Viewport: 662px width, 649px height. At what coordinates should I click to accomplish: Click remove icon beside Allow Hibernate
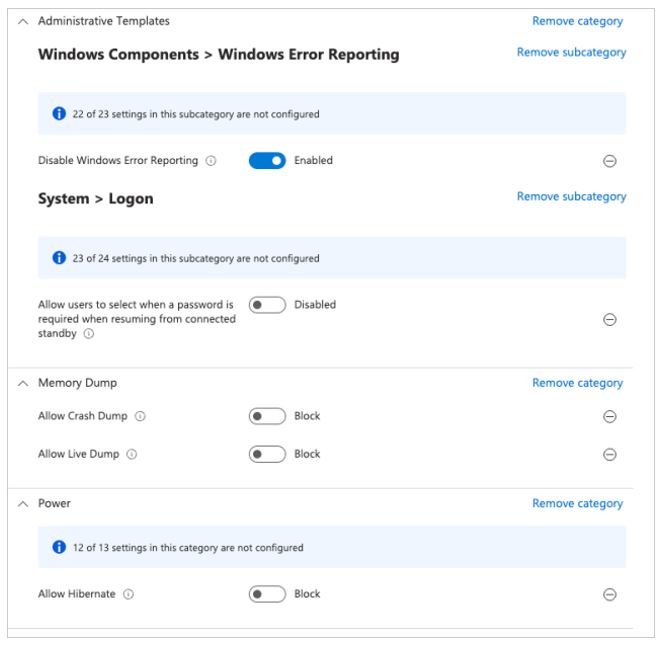click(609, 595)
